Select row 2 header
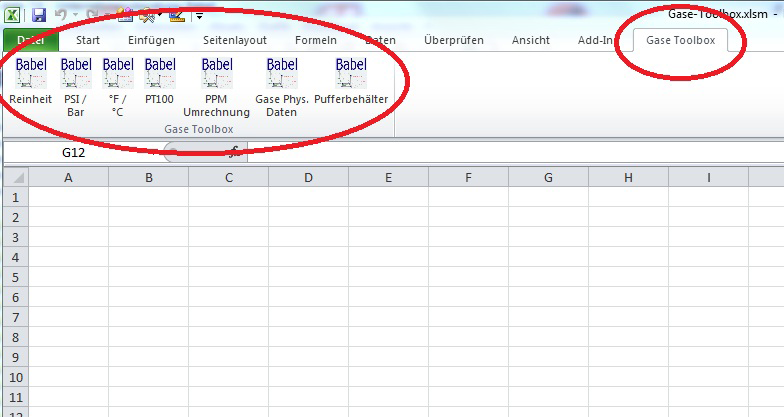 [16, 217]
